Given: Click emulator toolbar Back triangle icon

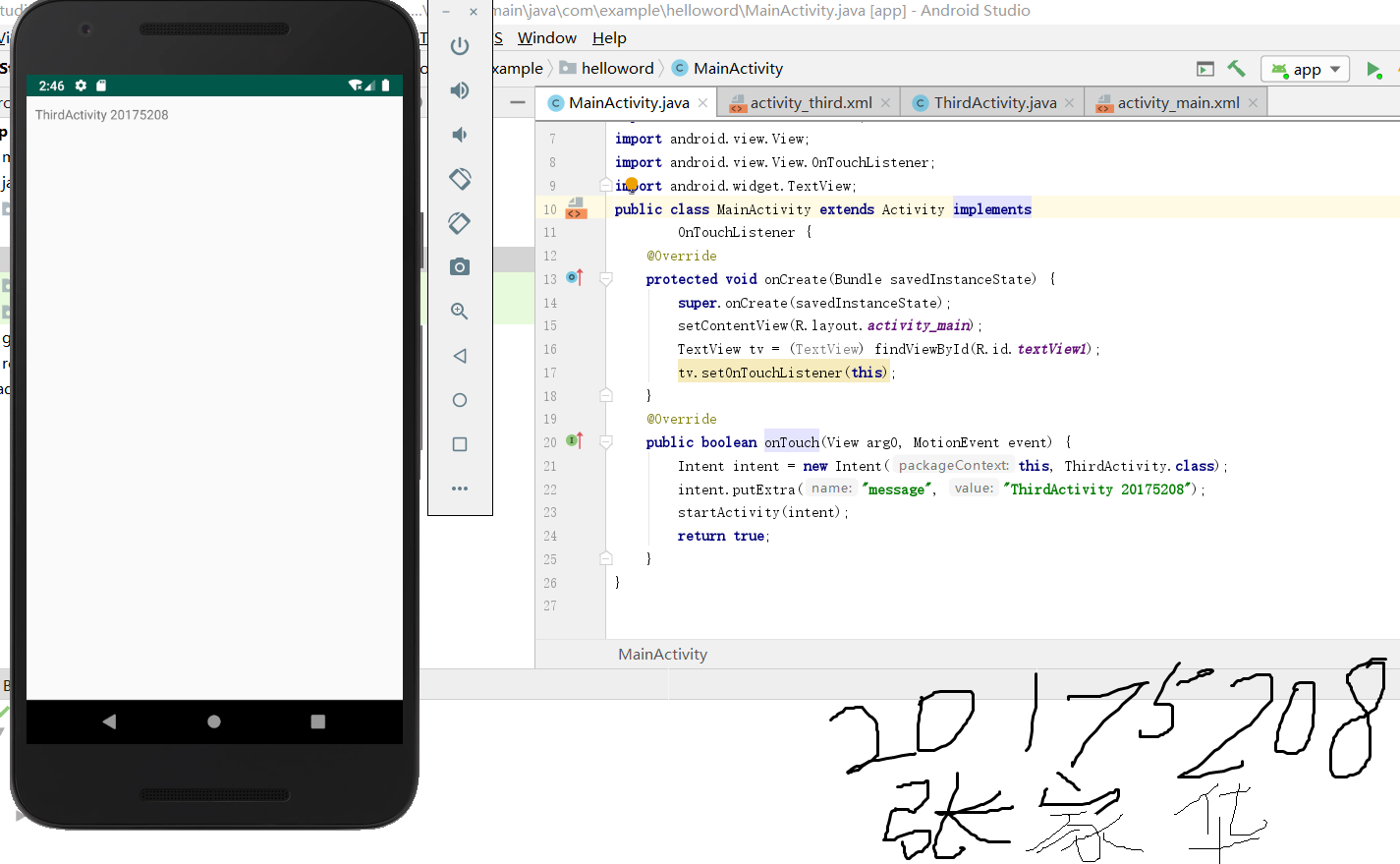Looking at the screenshot, I should pyautogui.click(x=459, y=356).
